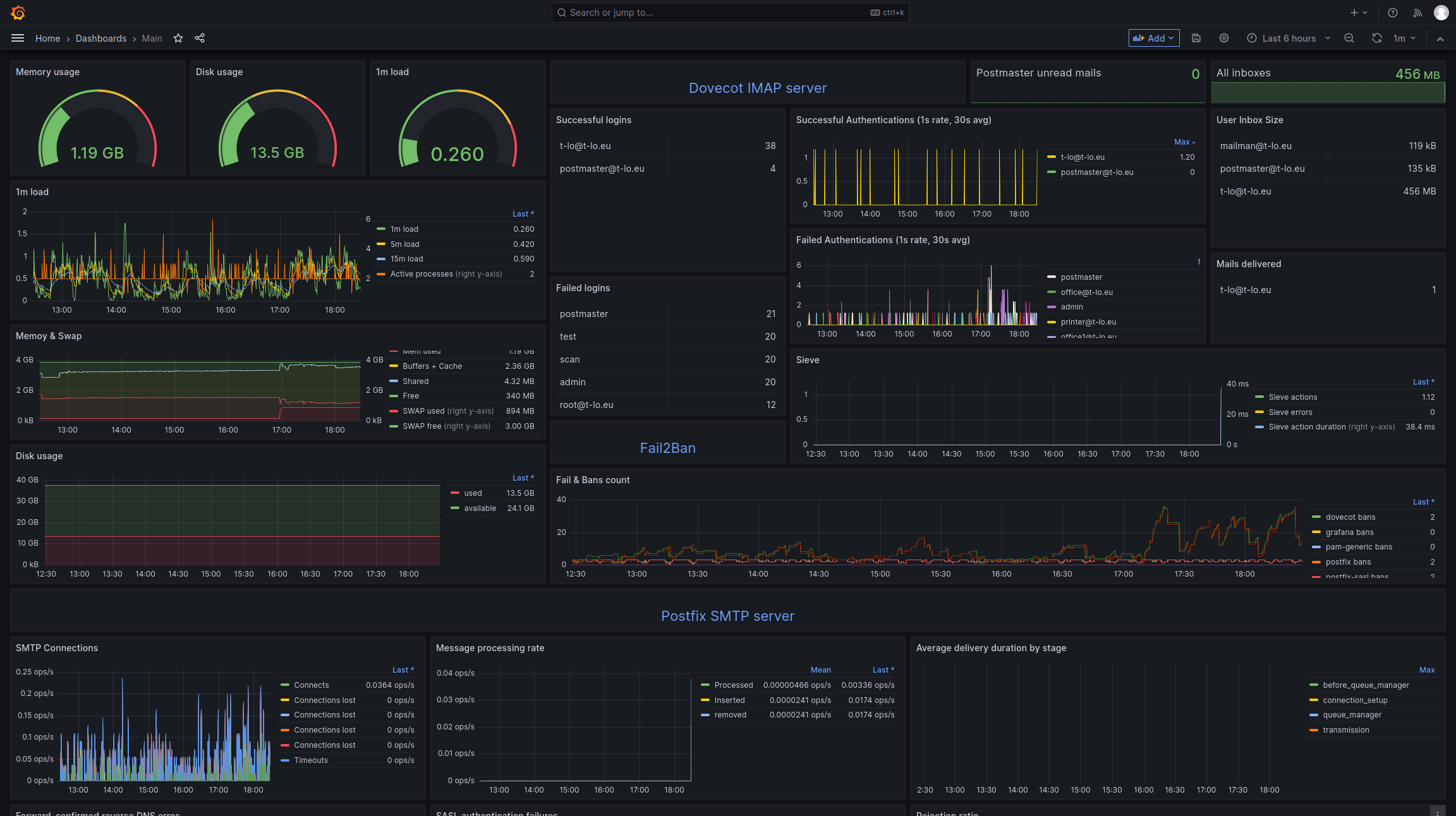1456x816 pixels.
Task: Open the Add panel dropdown
Action: pyautogui.click(x=1154, y=38)
